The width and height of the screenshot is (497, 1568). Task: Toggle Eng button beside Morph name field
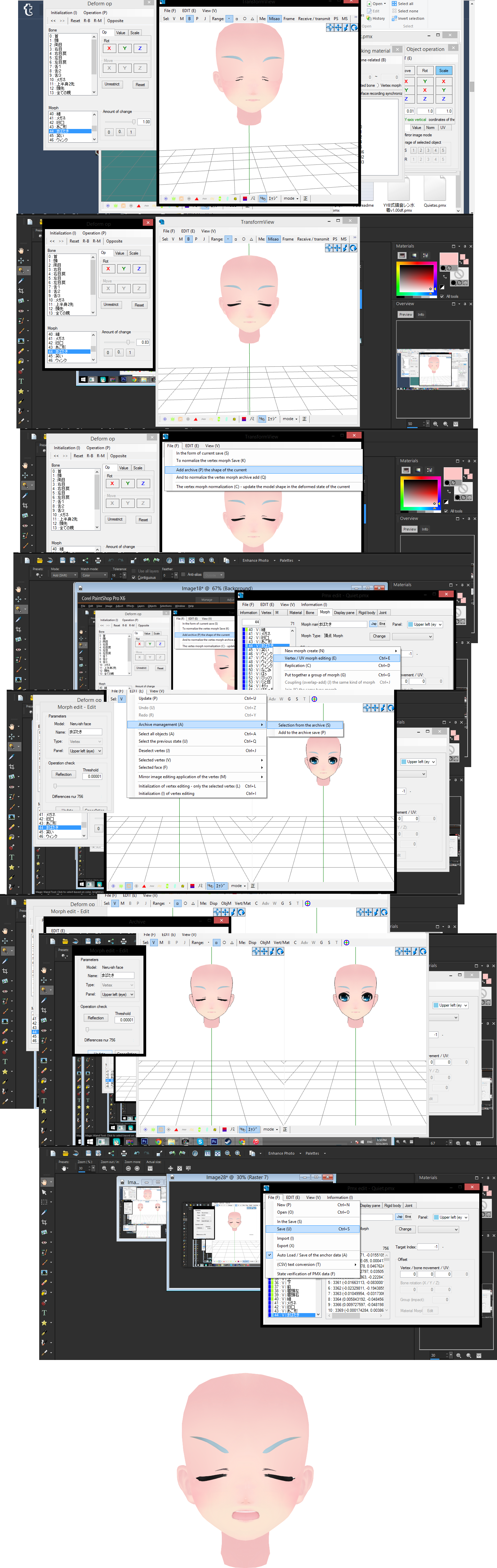point(382,623)
